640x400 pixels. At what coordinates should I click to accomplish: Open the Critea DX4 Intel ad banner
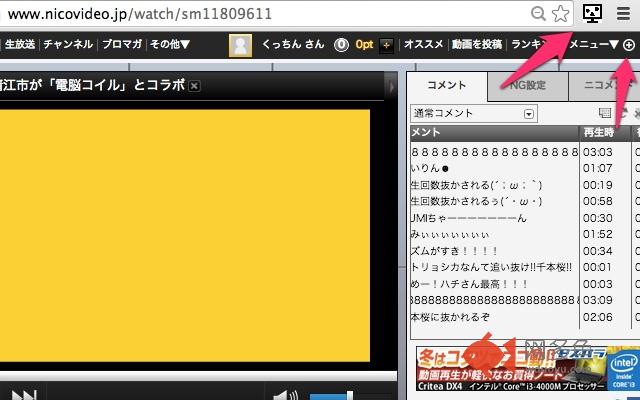pos(528,369)
